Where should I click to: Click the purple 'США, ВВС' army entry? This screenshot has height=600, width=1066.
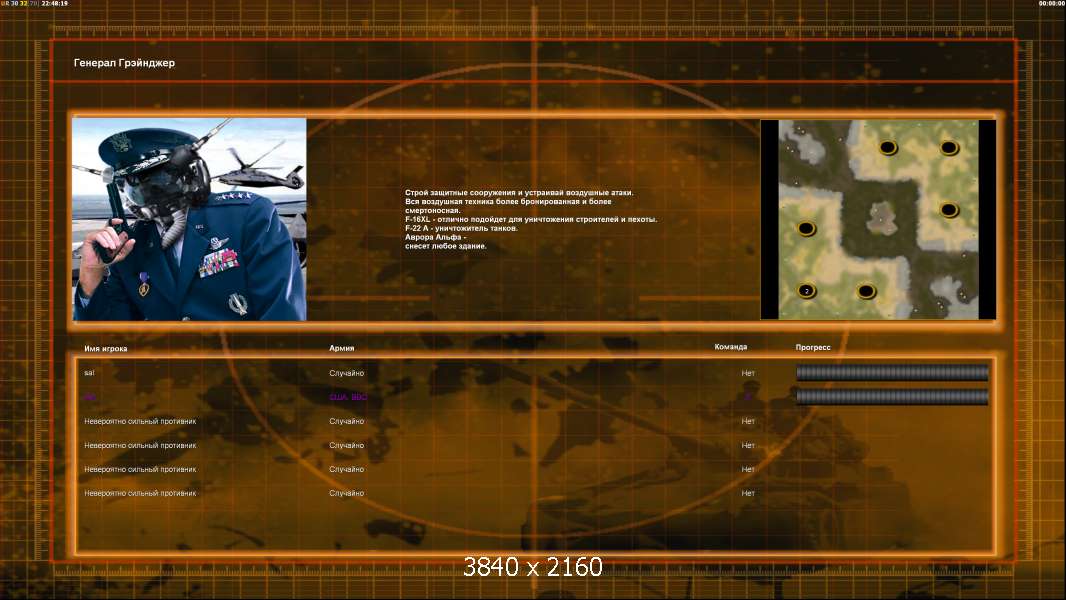tap(347, 397)
